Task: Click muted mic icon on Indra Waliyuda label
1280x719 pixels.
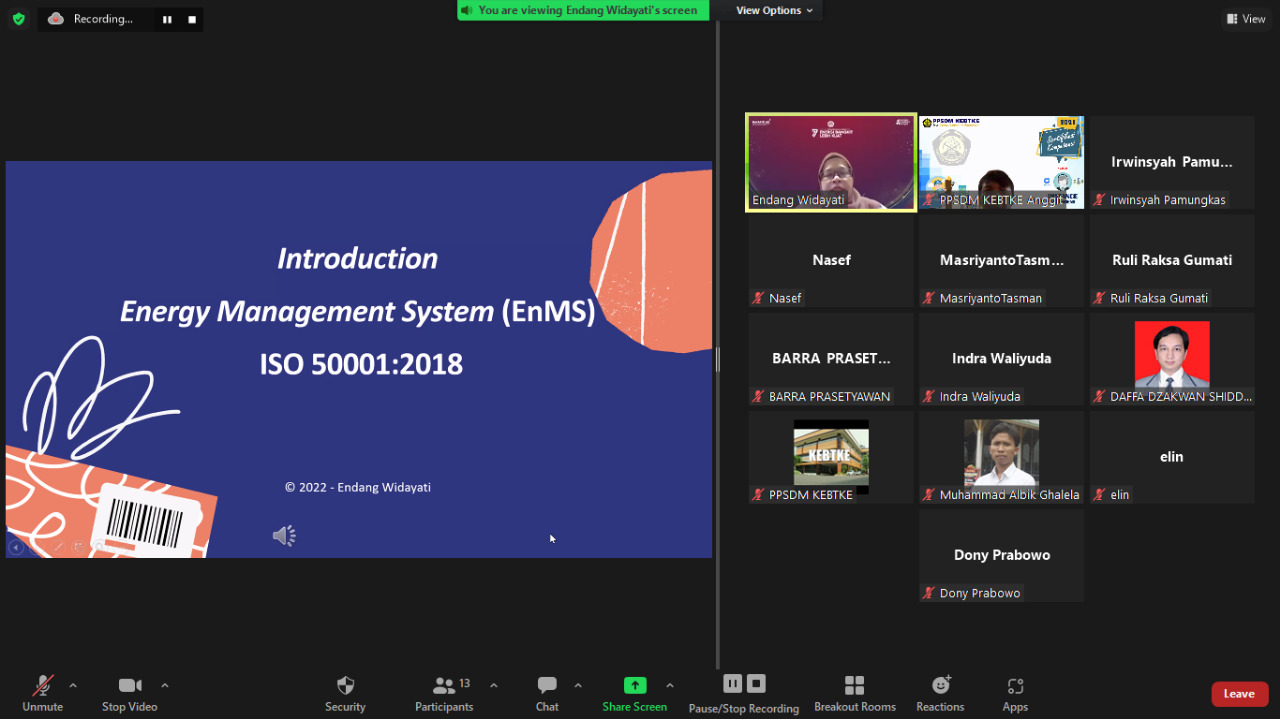Action: 929,397
